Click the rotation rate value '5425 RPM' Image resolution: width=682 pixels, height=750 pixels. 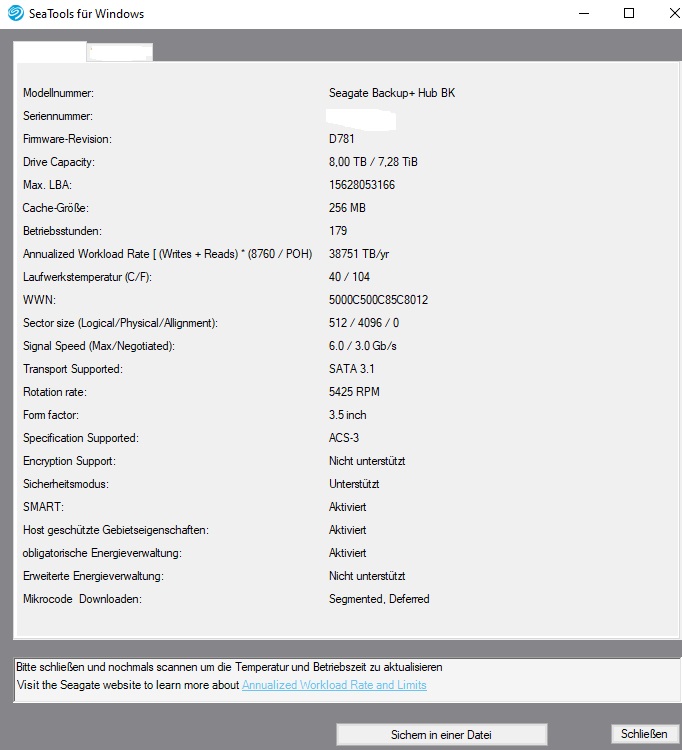tap(354, 391)
